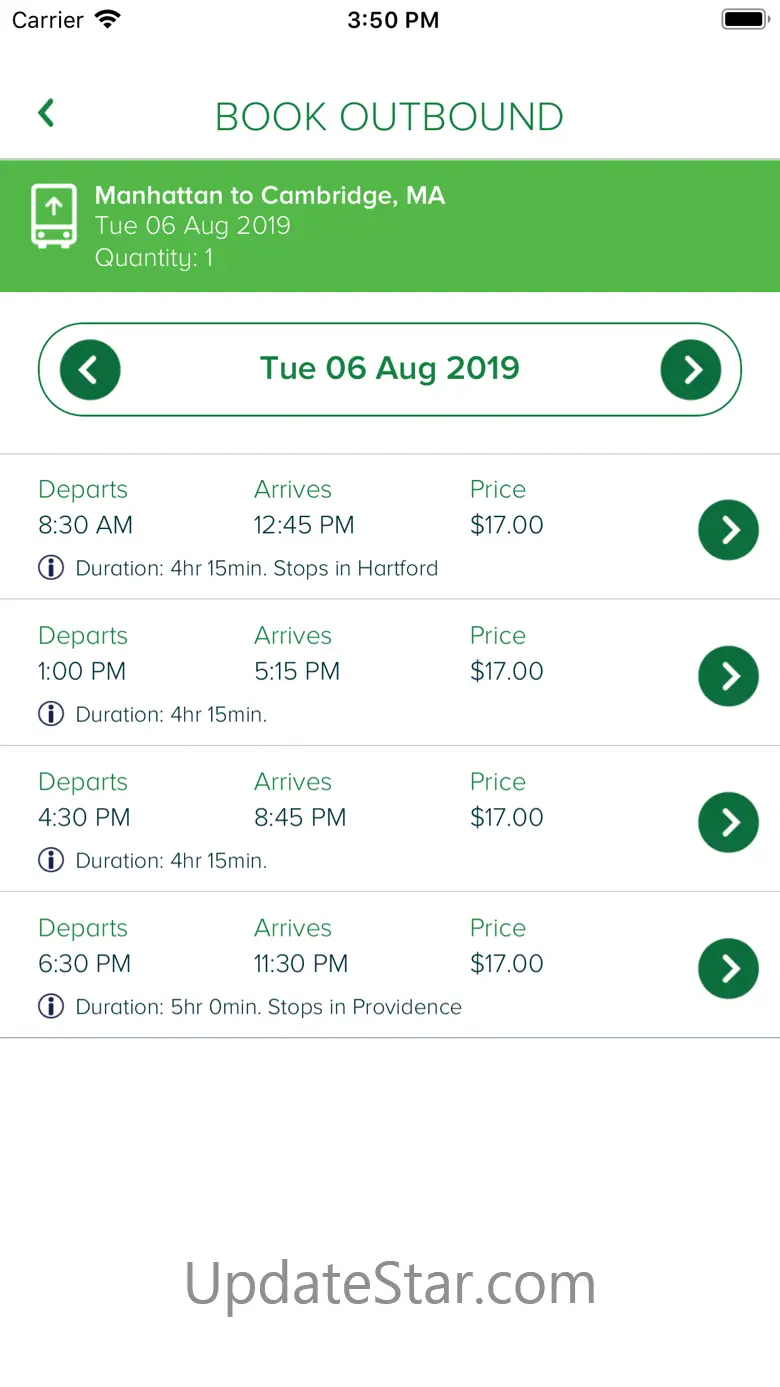Tap the 11:30 PM arrival time
Viewport: 780px width, 1387px height.
(301, 964)
